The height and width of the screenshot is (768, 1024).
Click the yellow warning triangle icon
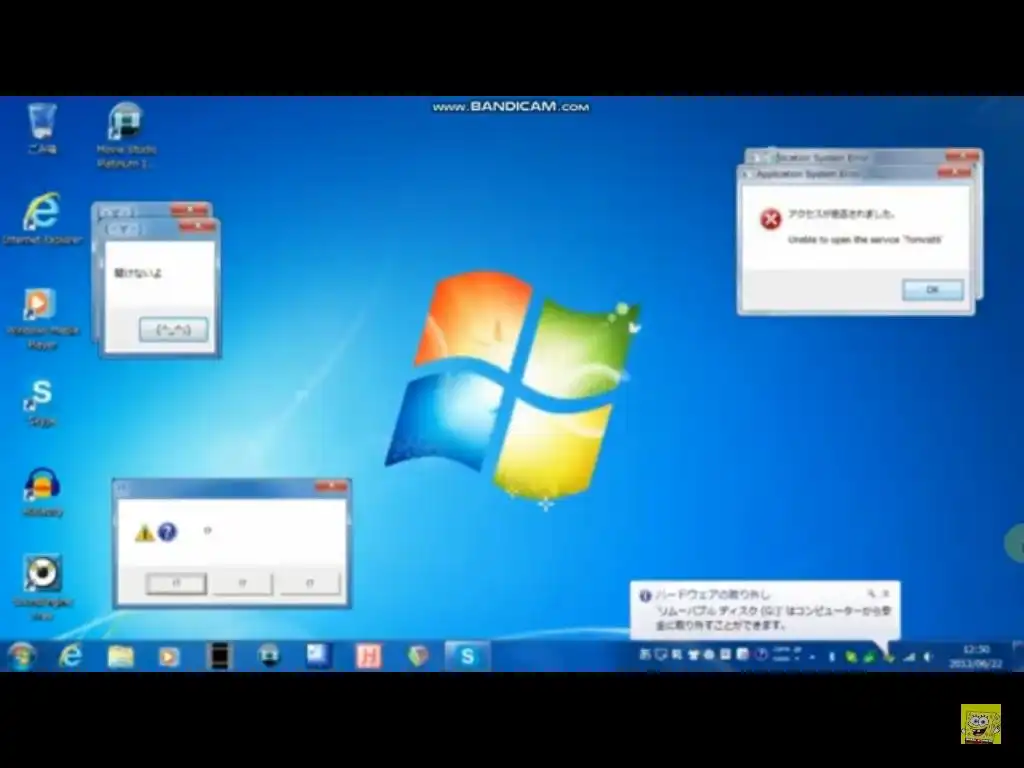pos(144,533)
